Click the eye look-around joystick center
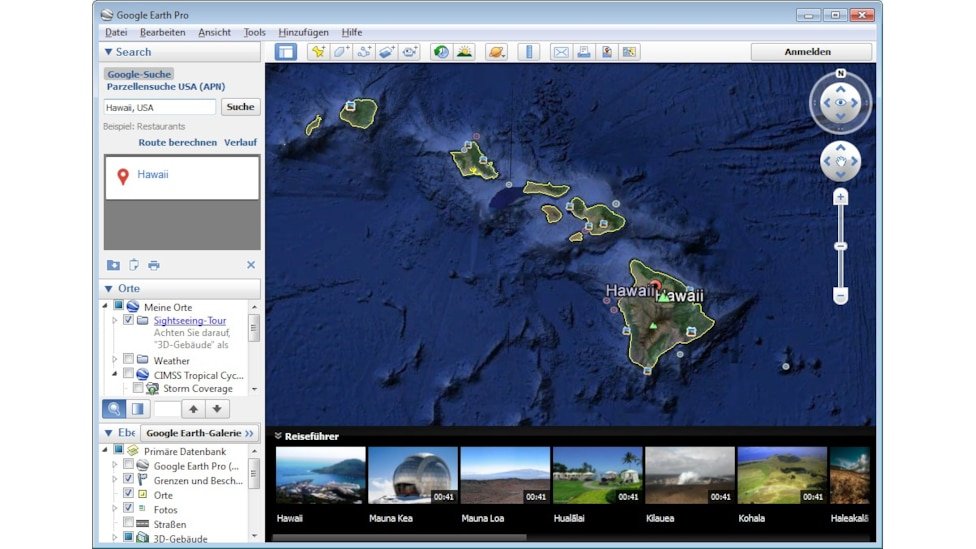Screen dimensions: 976x549 pyautogui.click(x=840, y=102)
